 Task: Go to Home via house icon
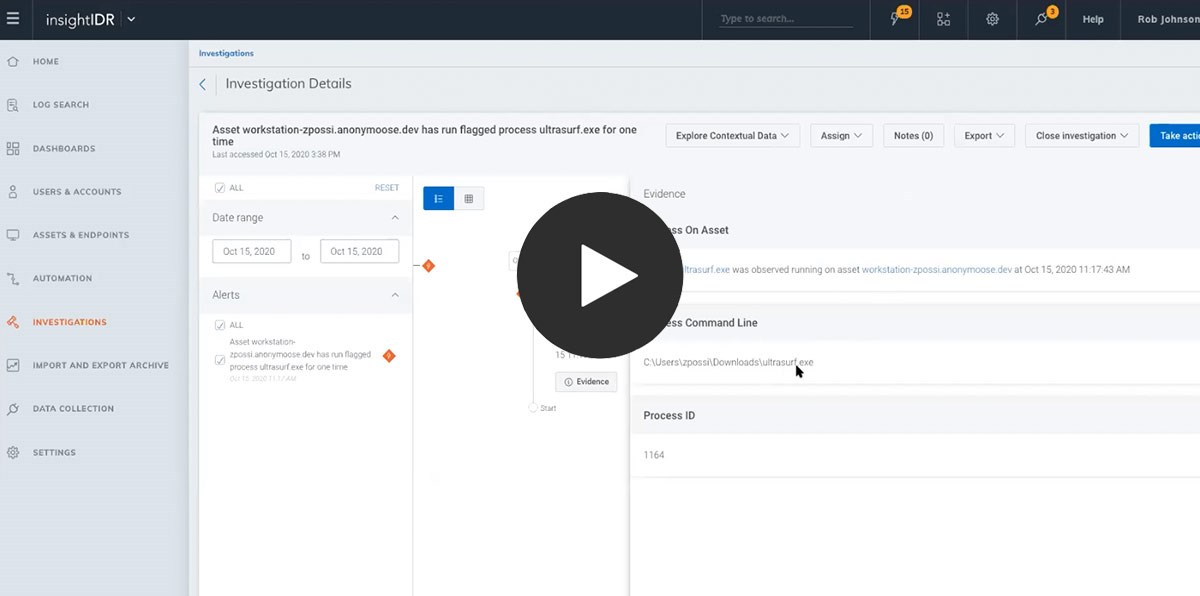tap(13, 61)
